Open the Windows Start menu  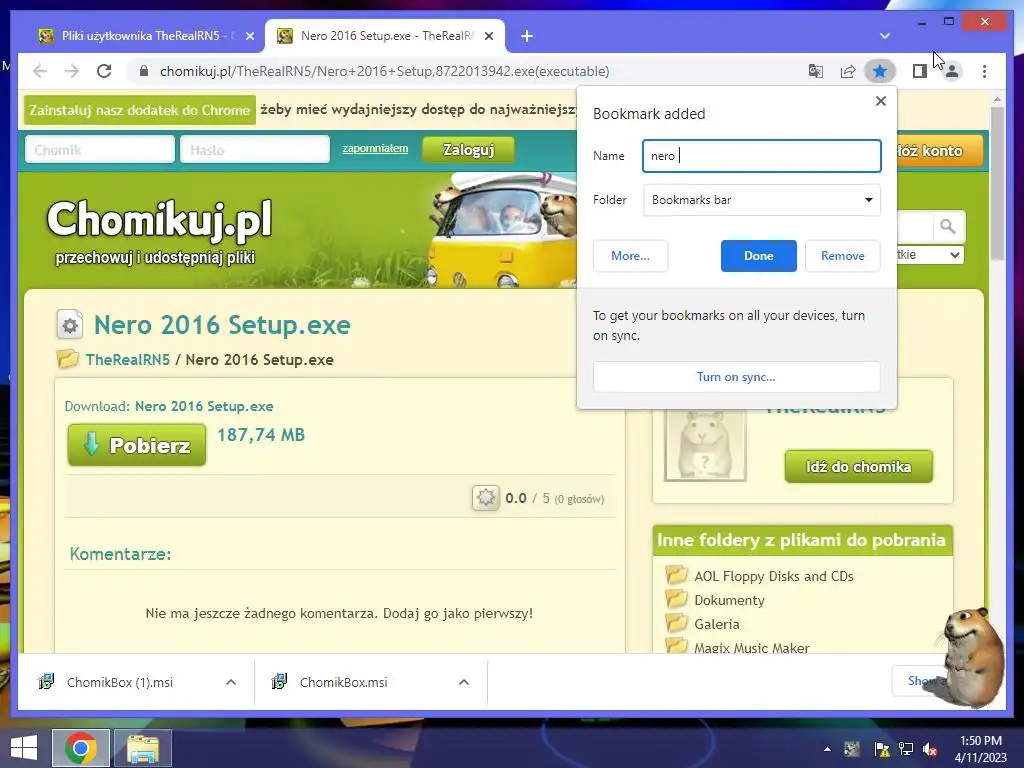(x=24, y=748)
